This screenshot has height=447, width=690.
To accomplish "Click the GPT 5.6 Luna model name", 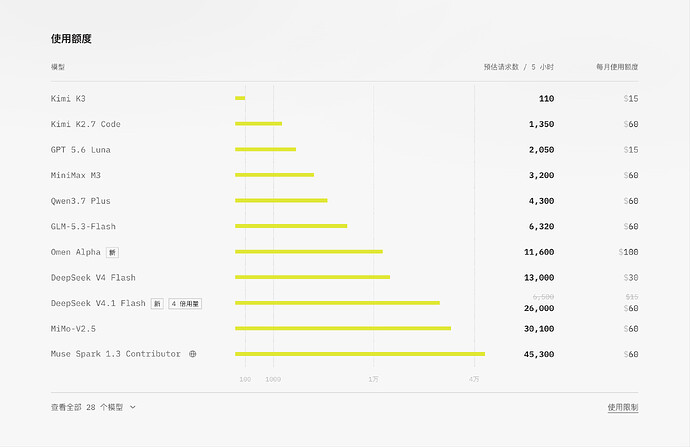I will pyautogui.click(x=81, y=150).
